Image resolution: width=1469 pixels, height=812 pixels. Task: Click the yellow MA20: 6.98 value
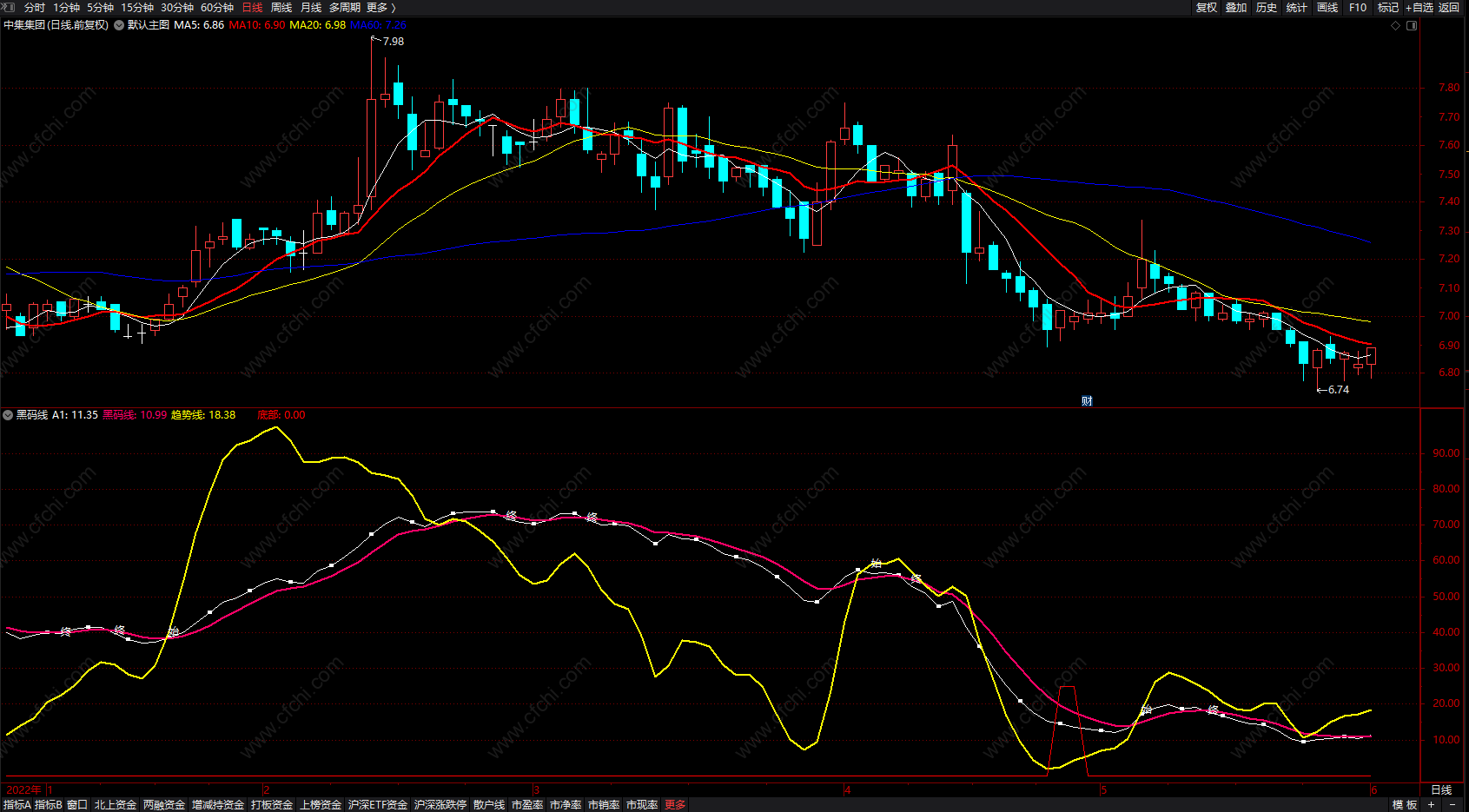318,25
